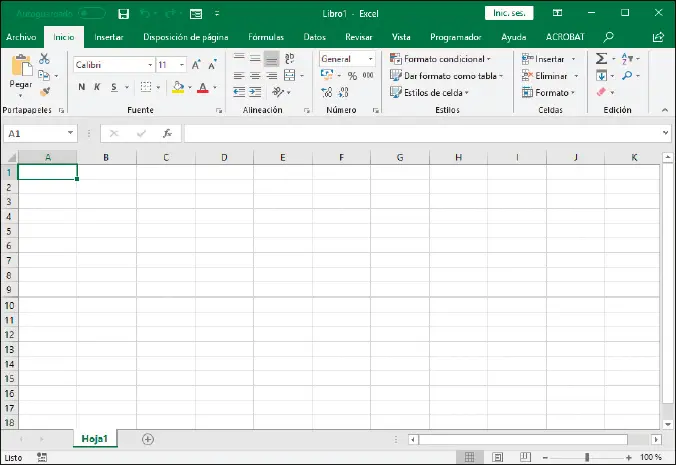The width and height of the screenshot is (676, 465).
Task: Switch to the Datos tab
Action: [315, 37]
